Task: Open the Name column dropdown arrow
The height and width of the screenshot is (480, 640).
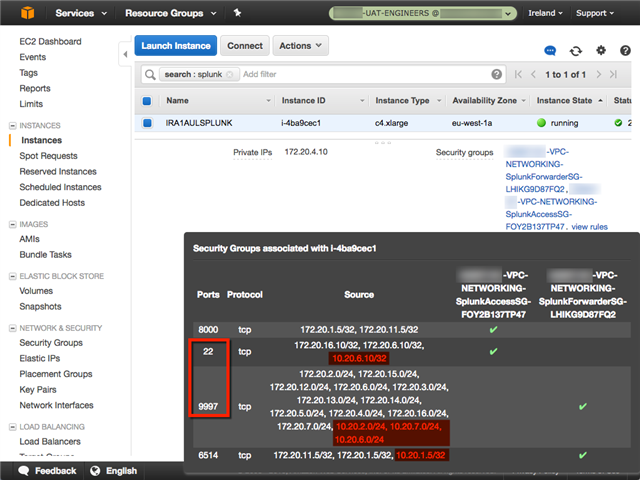Action: pos(268,101)
